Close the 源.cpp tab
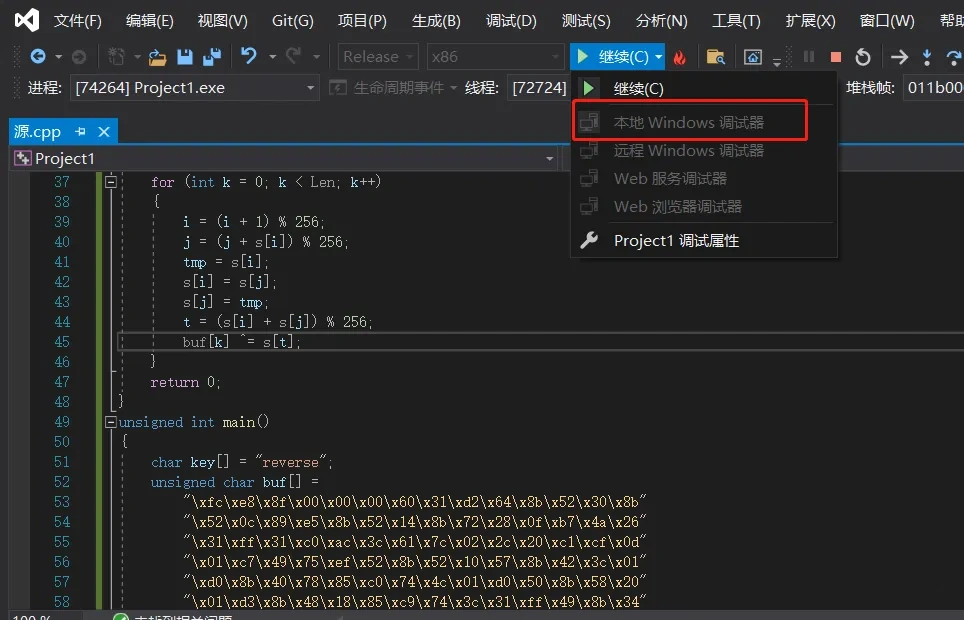The image size is (964, 620). click(104, 132)
